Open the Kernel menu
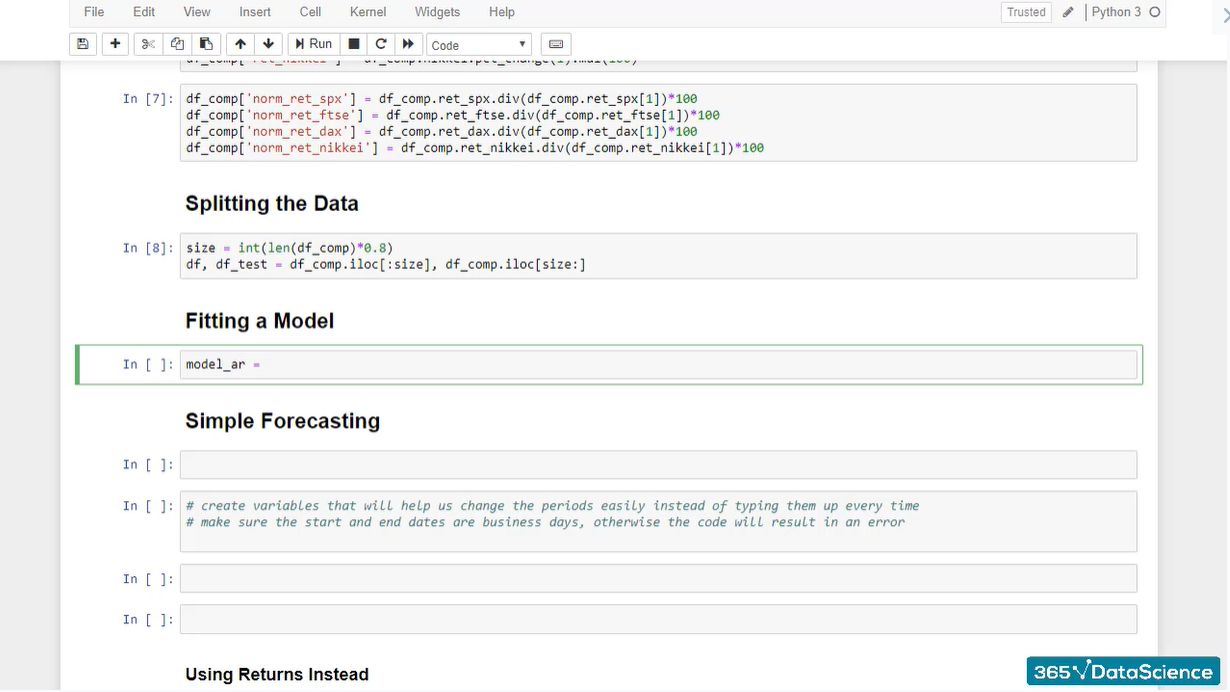This screenshot has width=1230, height=692. pos(368,12)
